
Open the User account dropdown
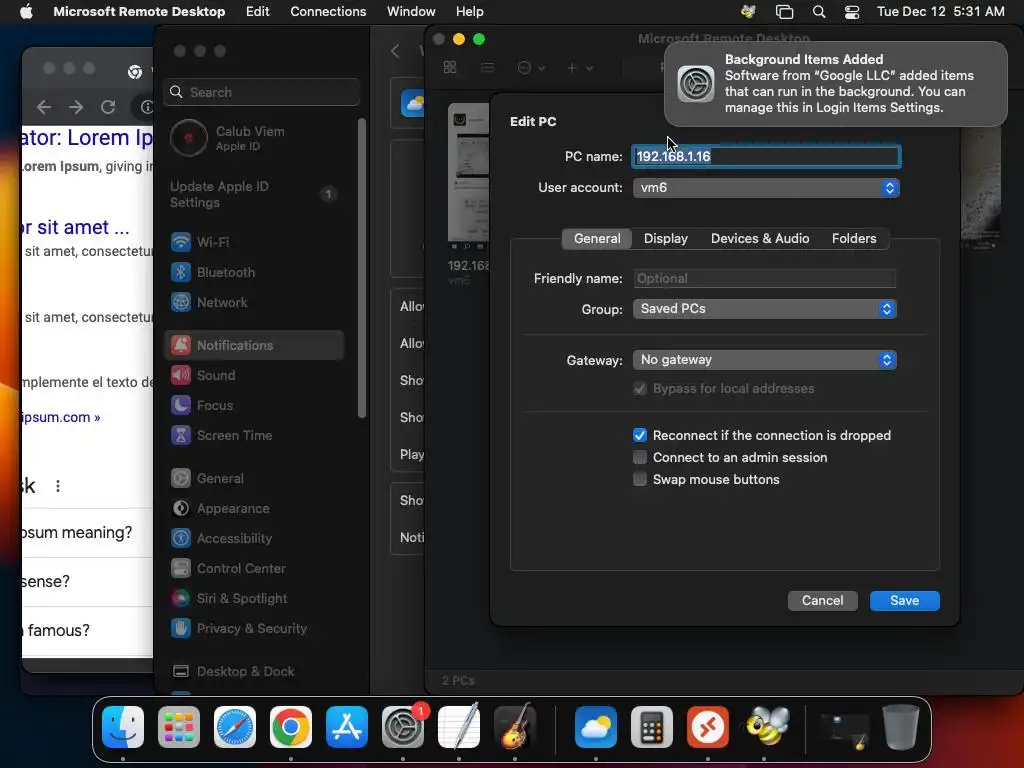[x=765, y=188]
